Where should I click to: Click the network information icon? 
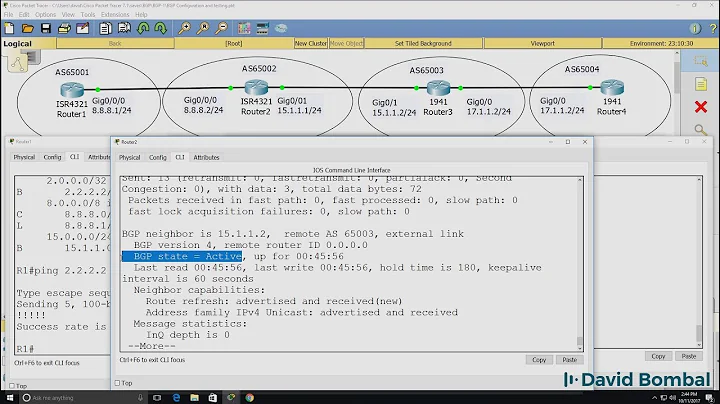pos(695,28)
